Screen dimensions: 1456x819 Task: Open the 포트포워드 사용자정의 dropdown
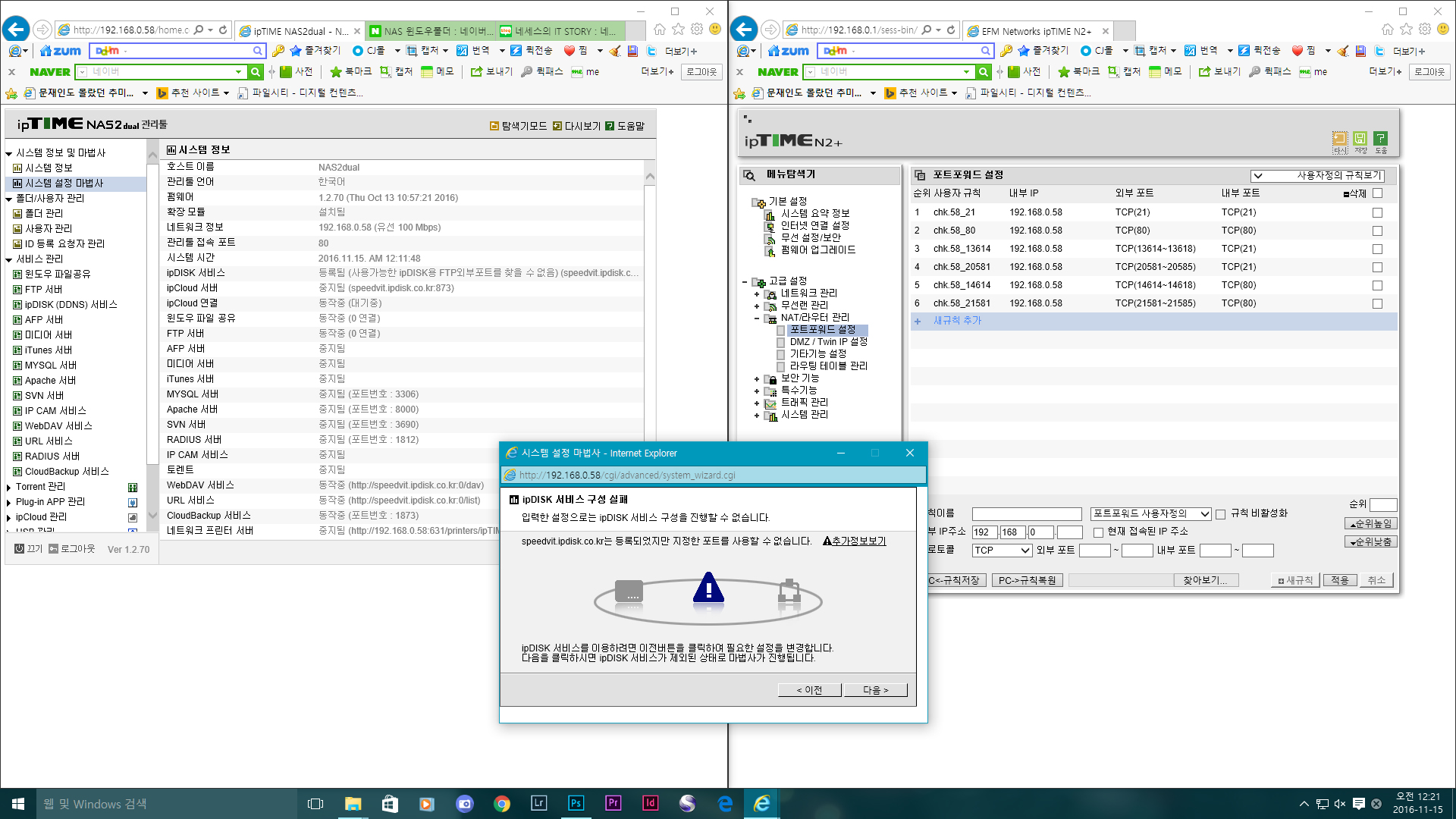[x=1150, y=514]
